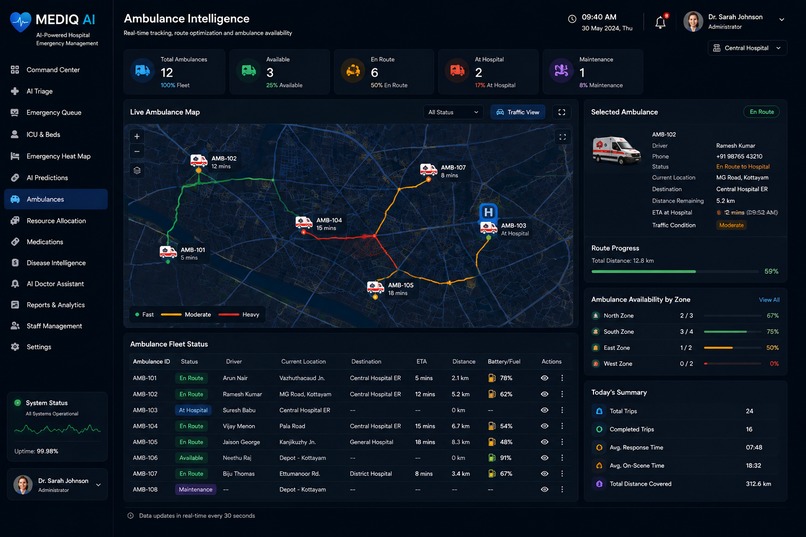This screenshot has width=806, height=537.
Task: Click the Route Progress bar
Action: click(x=676, y=271)
